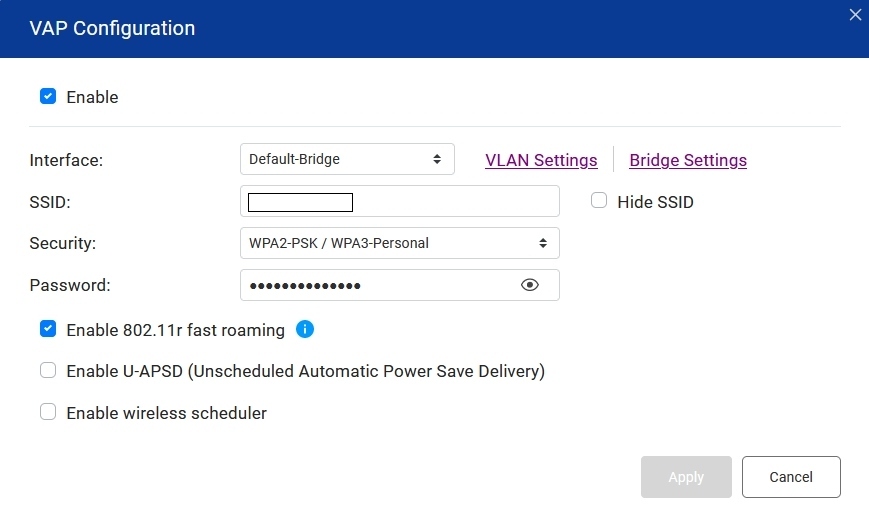The image size is (869, 519).
Task: Expand the Security WPA2-PSK / WPA3-Personal dropdown
Action: (x=400, y=243)
